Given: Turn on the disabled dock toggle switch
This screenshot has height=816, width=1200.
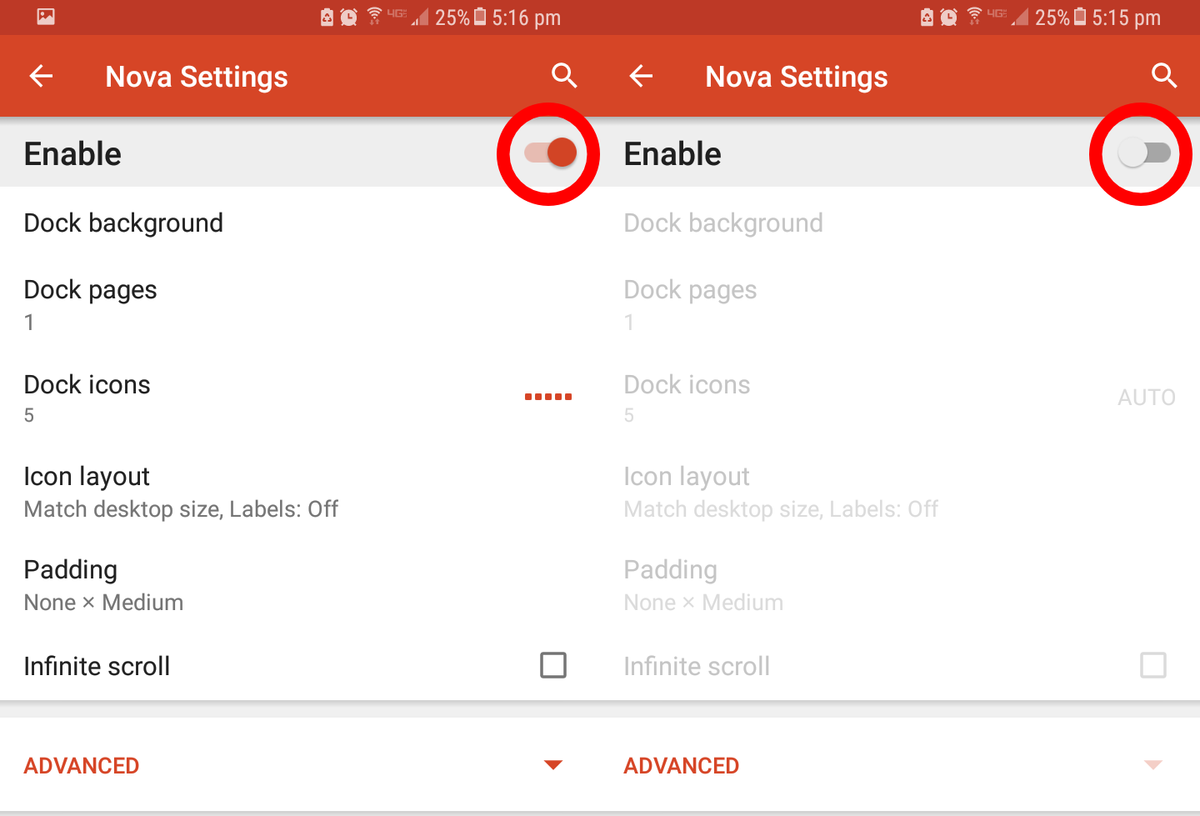Looking at the screenshot, I should (x=1144, y=153).
